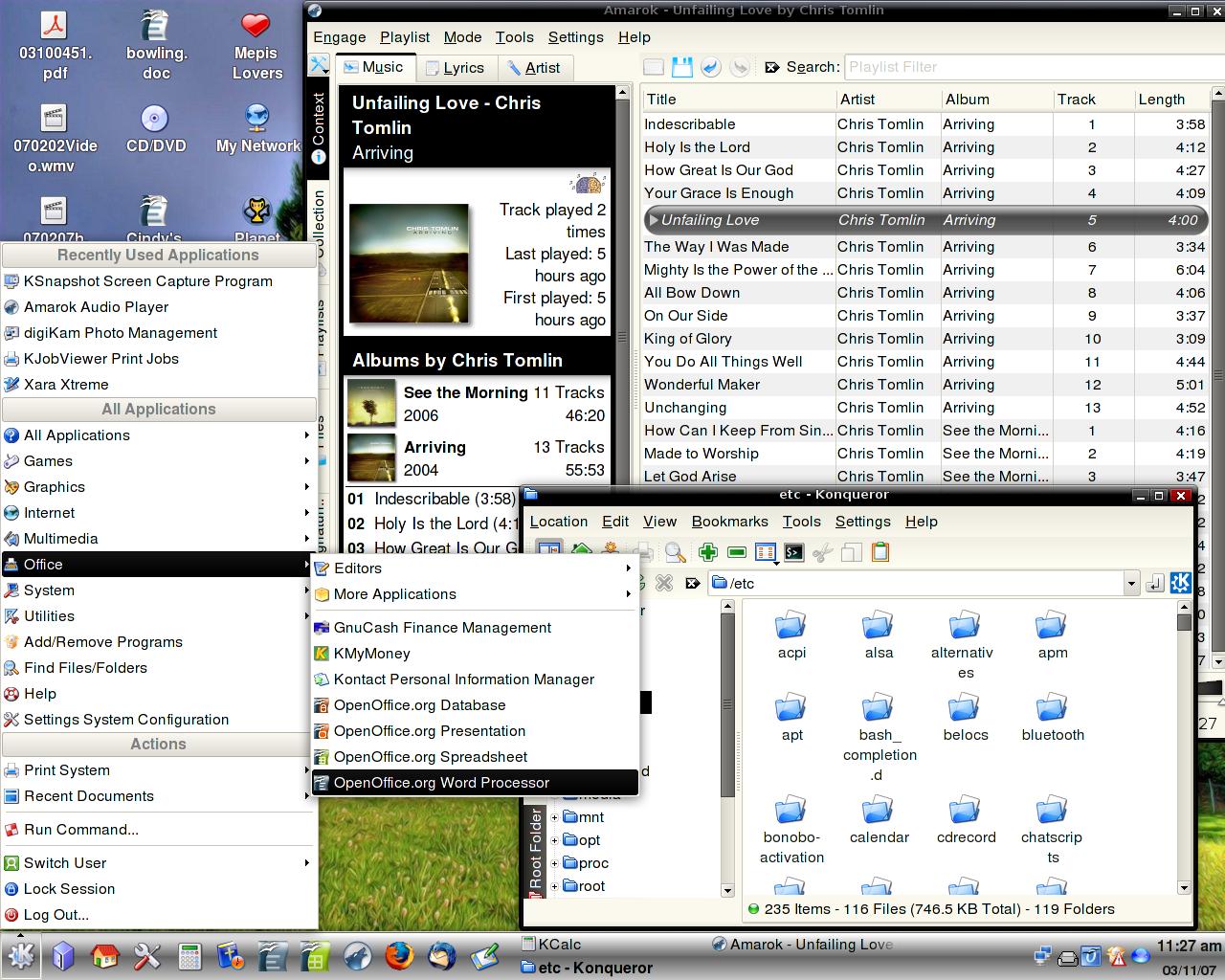
Task: Click the stop loading X icon in Konqueror
Action: (x=664, y=583)
